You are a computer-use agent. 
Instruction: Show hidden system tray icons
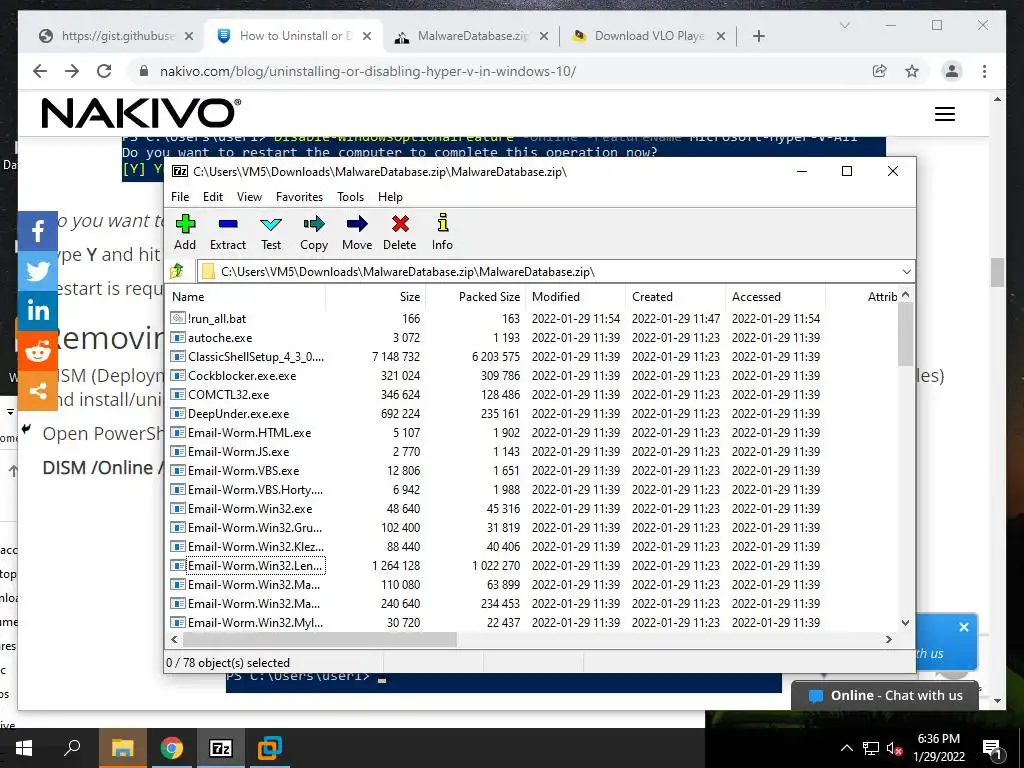[846, 748]
